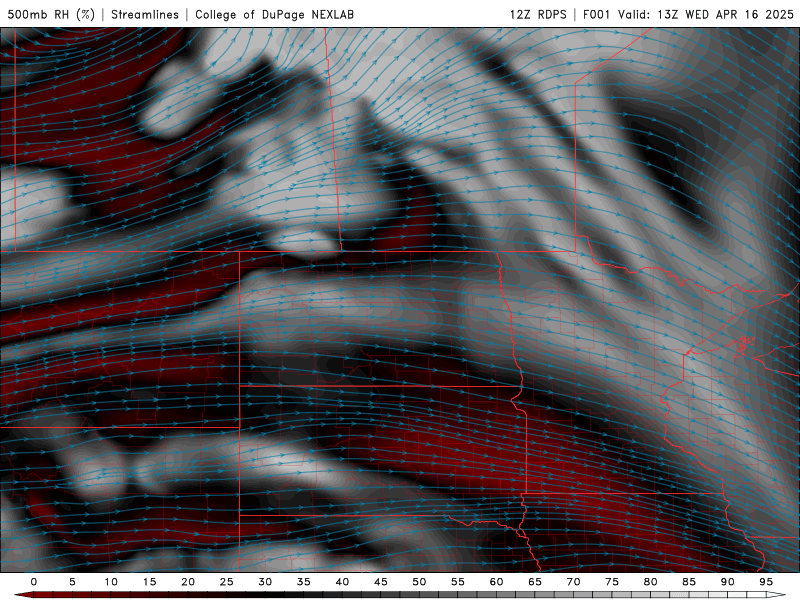Screen dimensions: 800x600
Task: Click the '50' label on the color scale
Action: [x=419, y=582]
